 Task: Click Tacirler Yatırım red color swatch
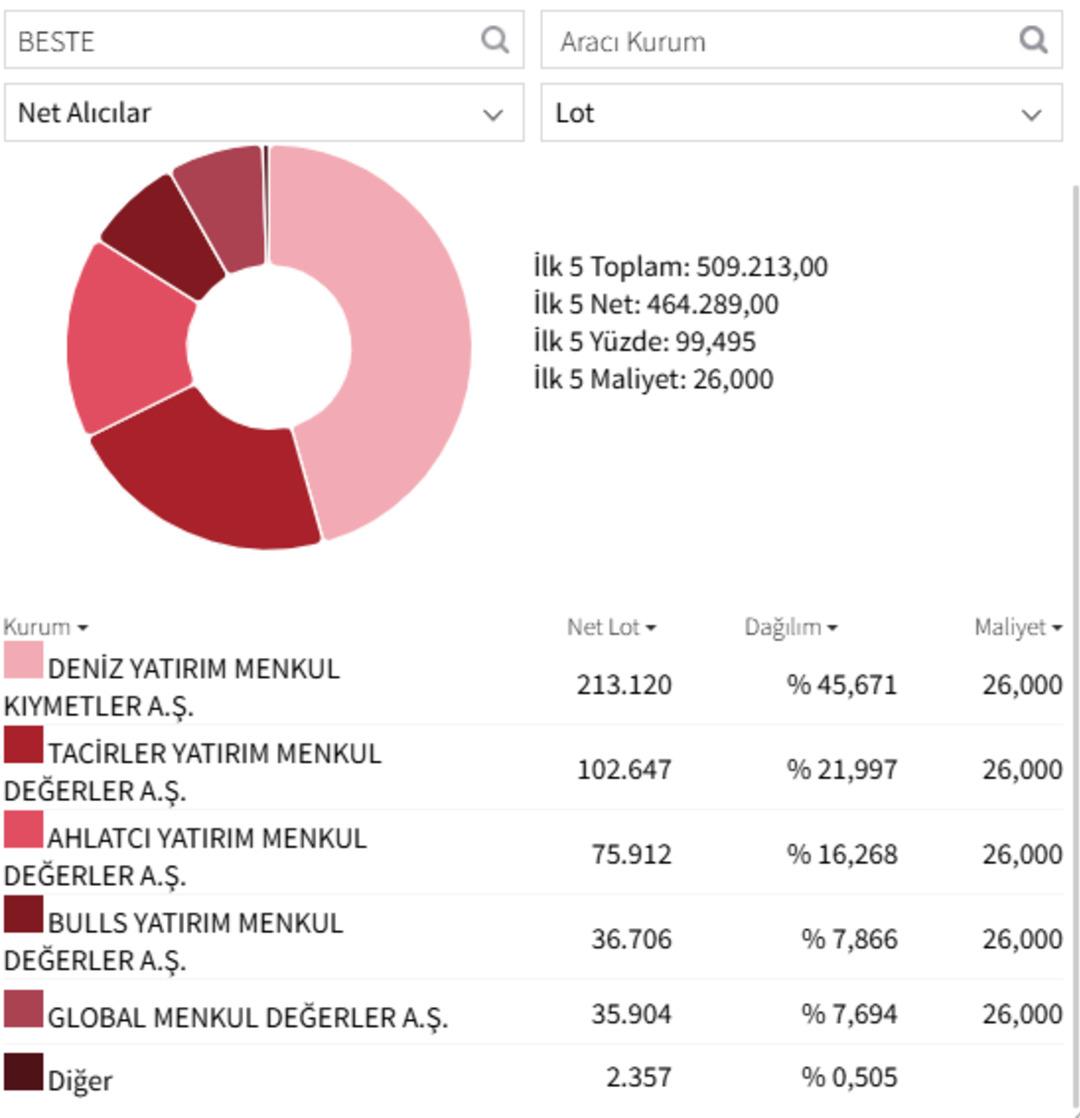[x=23, y=745]
